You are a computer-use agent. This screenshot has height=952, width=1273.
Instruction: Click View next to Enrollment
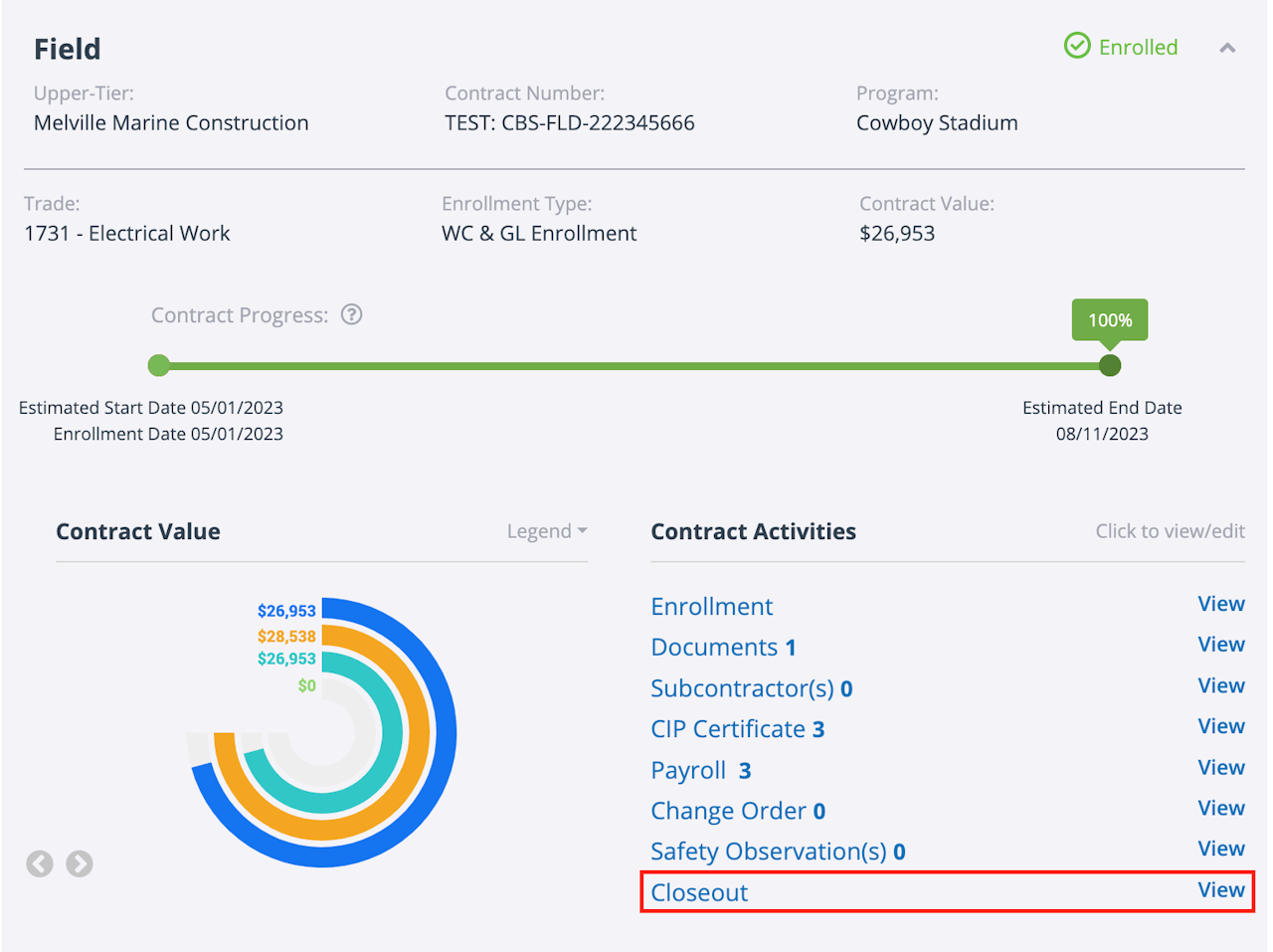(x=1220, y=605)
